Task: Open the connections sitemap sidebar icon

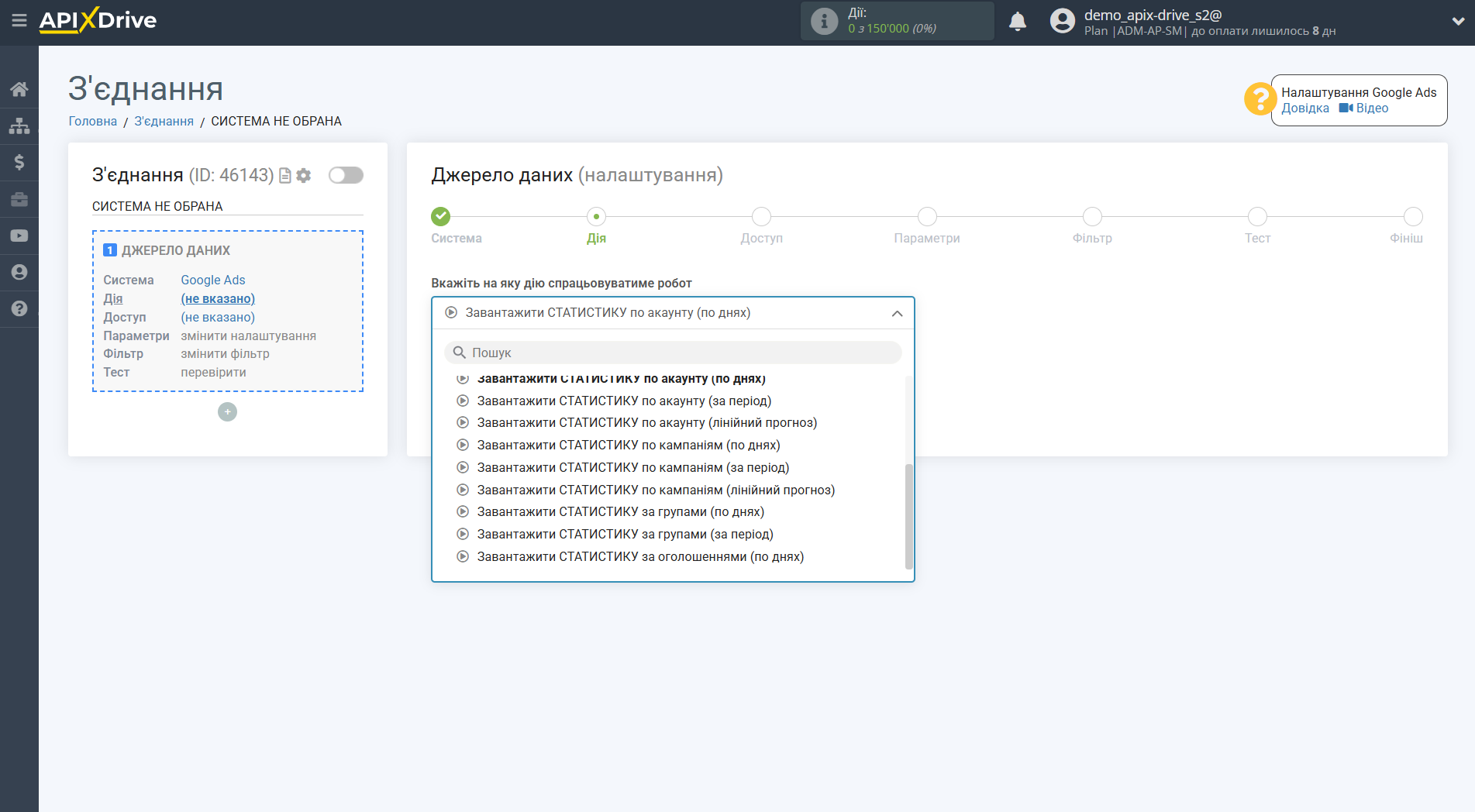Action: click(x=19, y=126)
